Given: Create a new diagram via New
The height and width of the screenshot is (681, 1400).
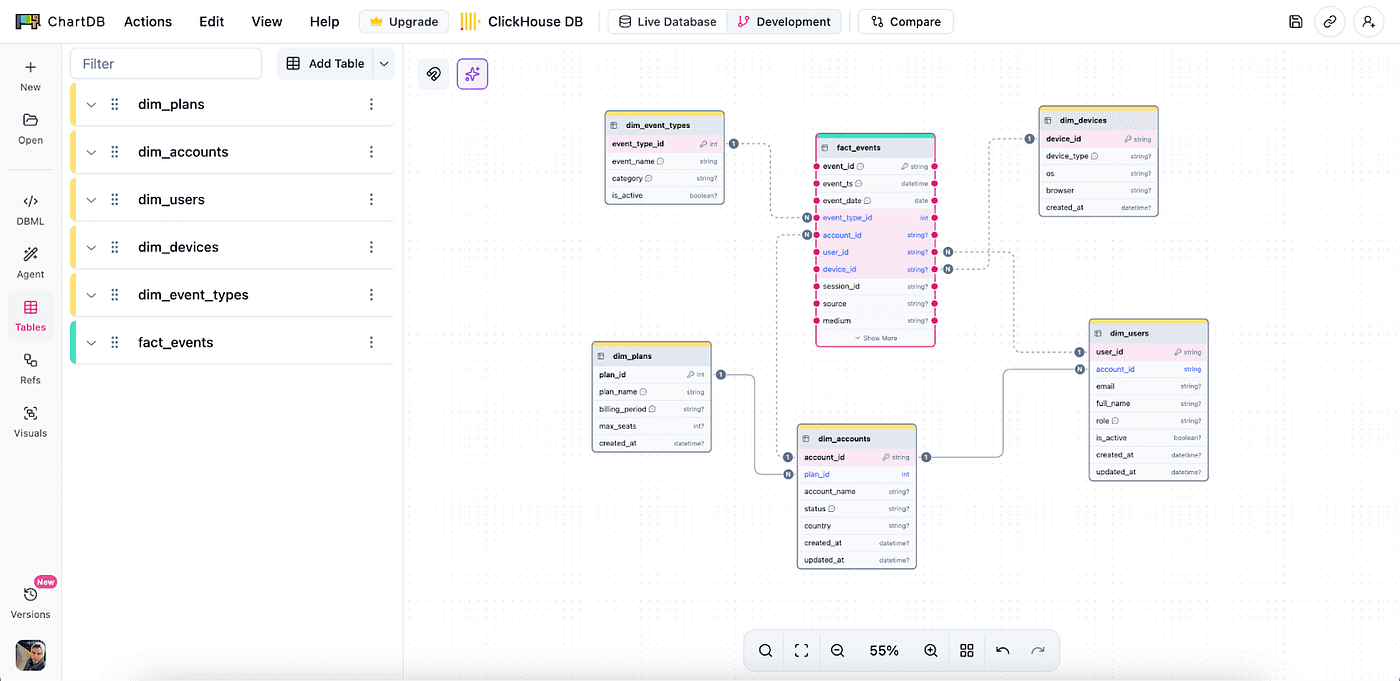Looking at the screenshot, I should (x=31, y=75).
